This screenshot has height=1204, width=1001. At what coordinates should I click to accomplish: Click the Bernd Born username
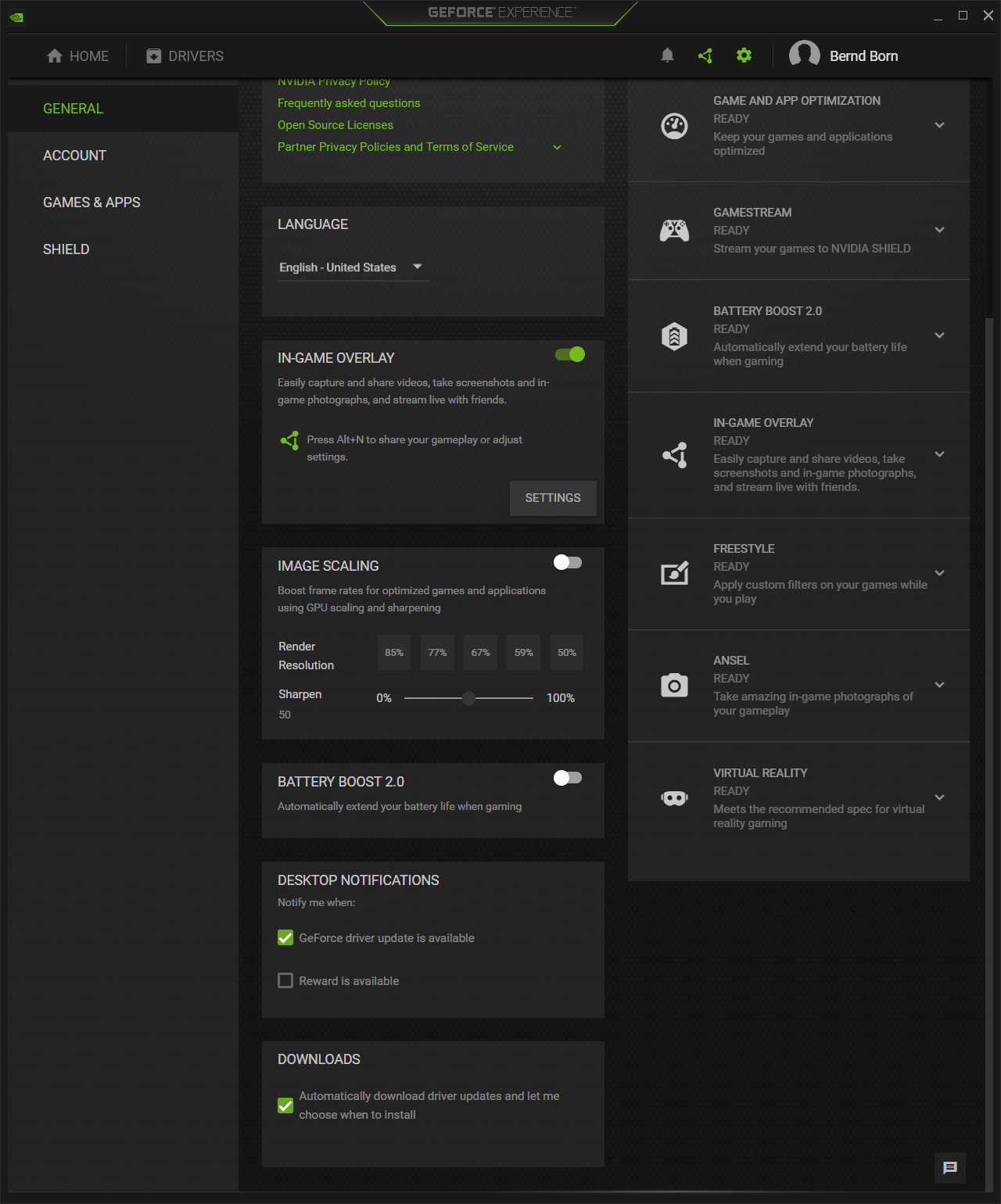[863, 56]
